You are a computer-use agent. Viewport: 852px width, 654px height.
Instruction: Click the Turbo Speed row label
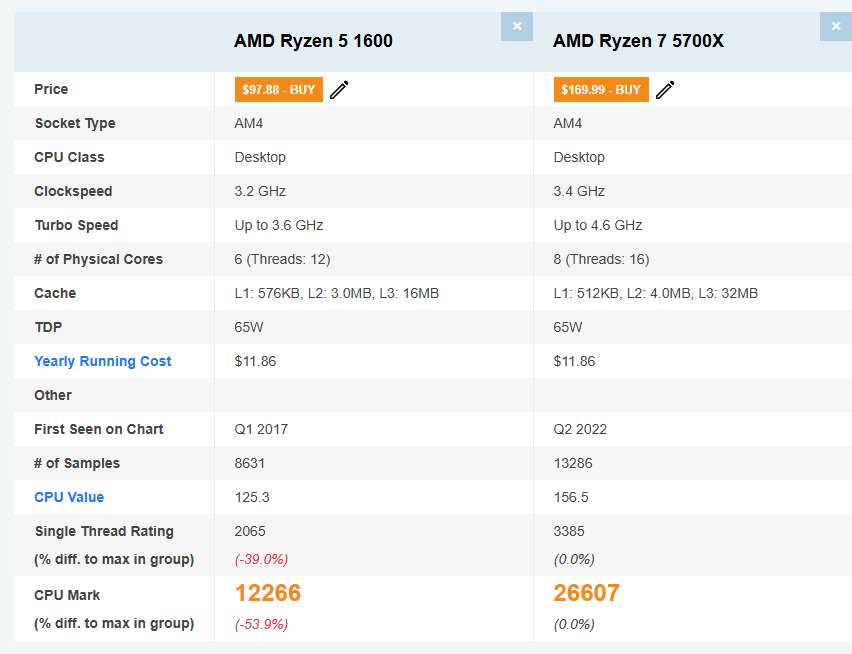click(x=77, y=225)
